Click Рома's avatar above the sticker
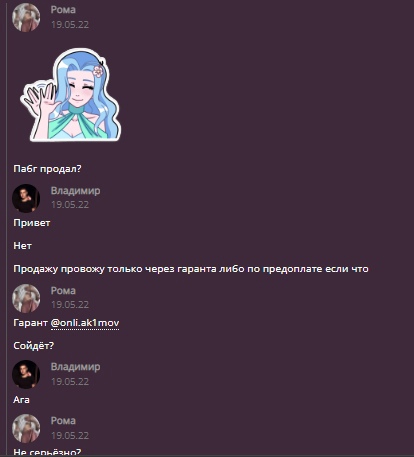This screenshot has width=414, height=457. 26,18
